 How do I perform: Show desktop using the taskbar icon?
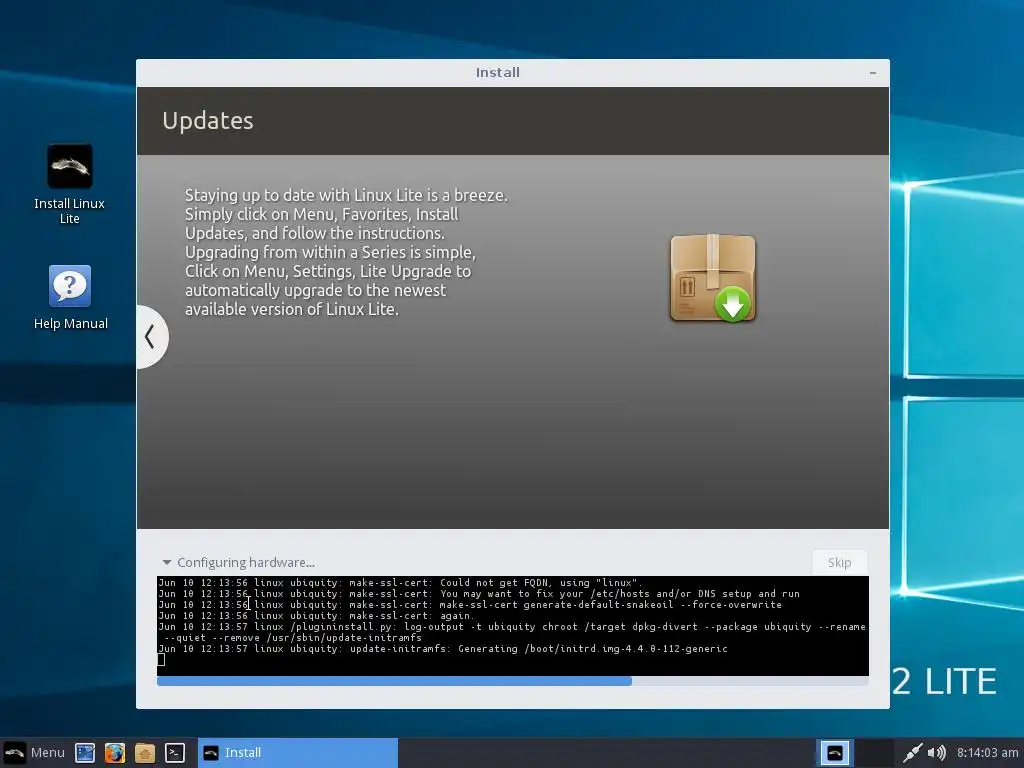click(x=85, y=753)
